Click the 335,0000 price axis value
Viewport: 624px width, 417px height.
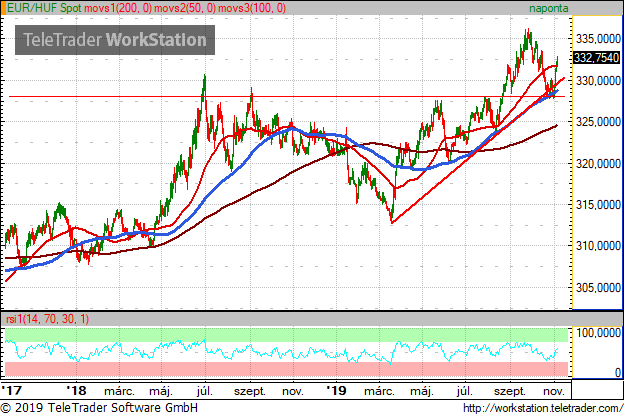tap(598, 39)
